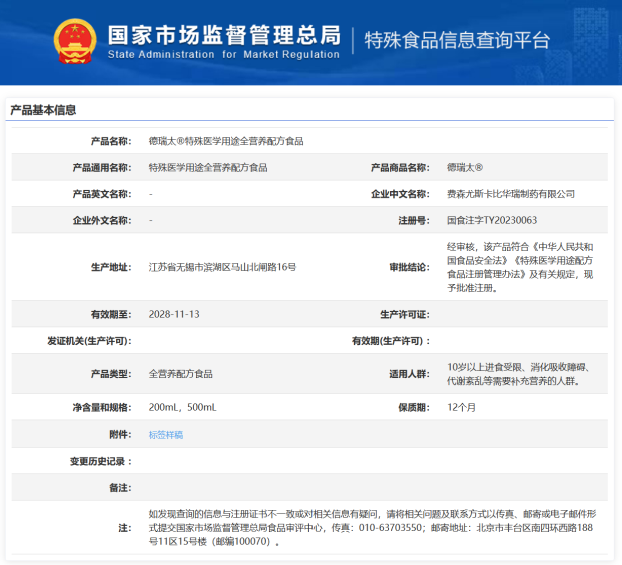
Task: Click the 企业外文名称 label
Action: pos(102,220)
